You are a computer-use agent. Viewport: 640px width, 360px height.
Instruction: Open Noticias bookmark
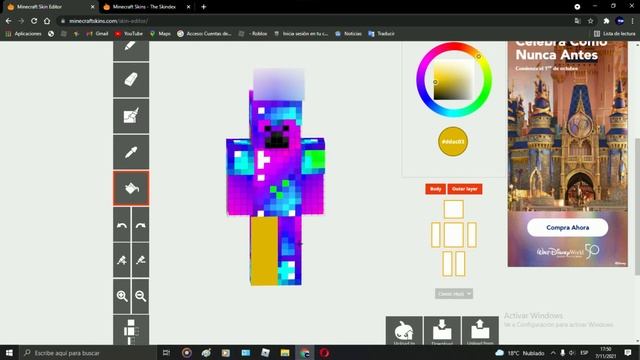click(349, 34)
